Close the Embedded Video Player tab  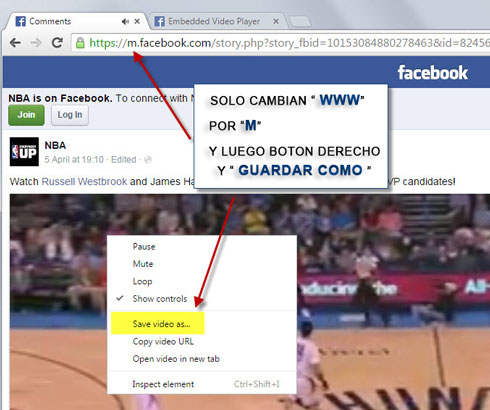pos(276,21)
